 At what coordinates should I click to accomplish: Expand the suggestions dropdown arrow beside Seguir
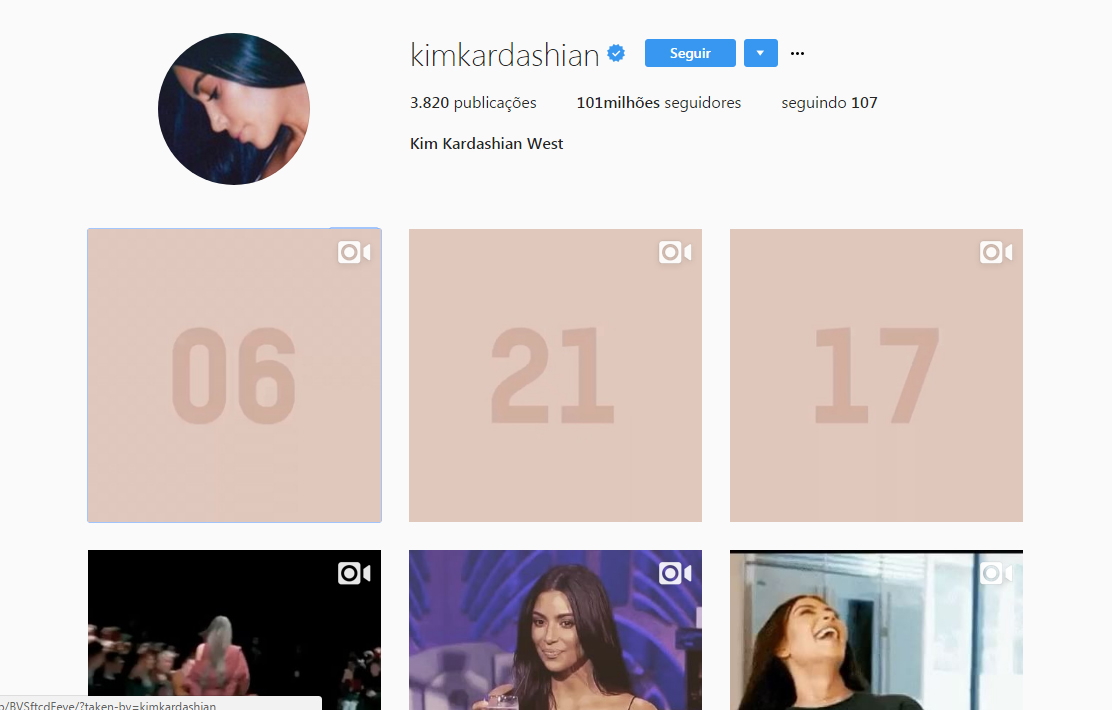click(760, 53)
